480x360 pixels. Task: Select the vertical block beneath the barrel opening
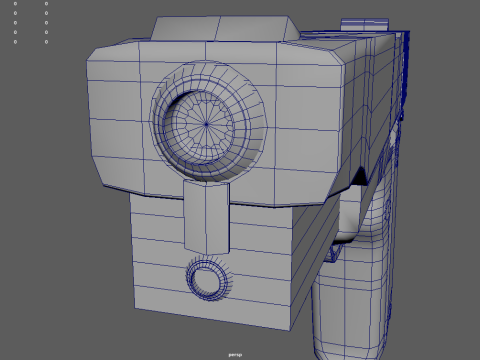pos(207,217)
